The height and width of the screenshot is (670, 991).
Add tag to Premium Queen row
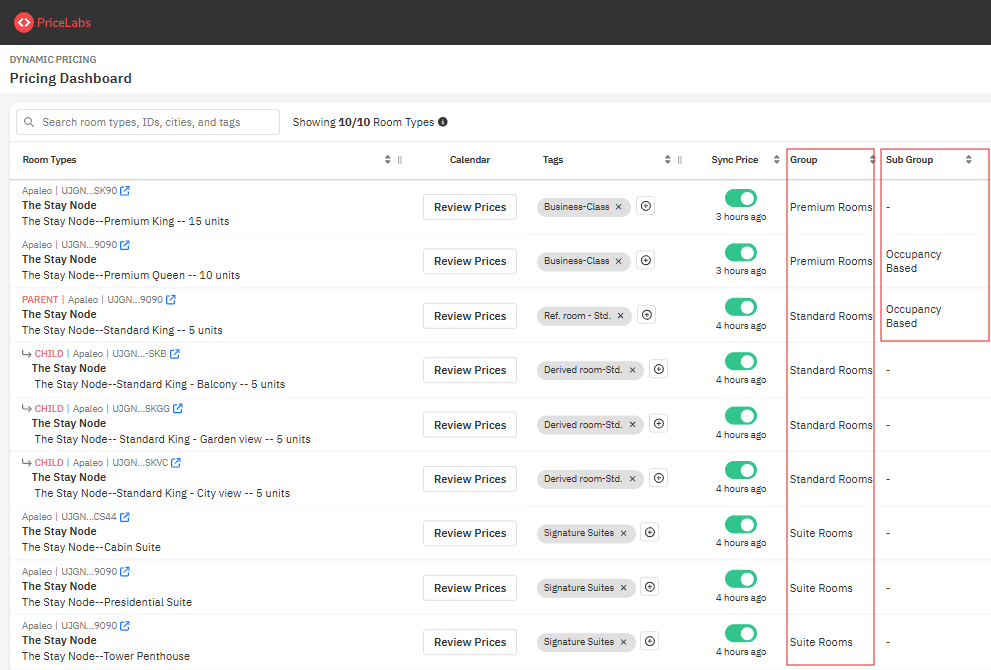coord(645,260)
